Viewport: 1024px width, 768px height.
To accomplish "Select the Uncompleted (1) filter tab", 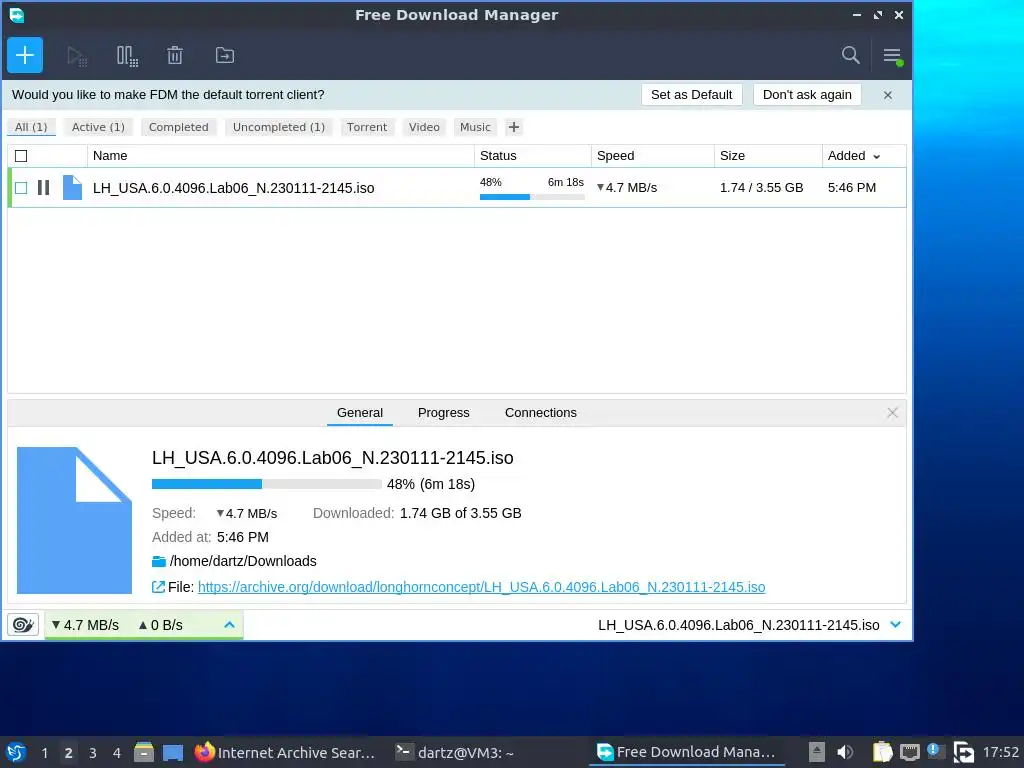I will coord(279,127).
